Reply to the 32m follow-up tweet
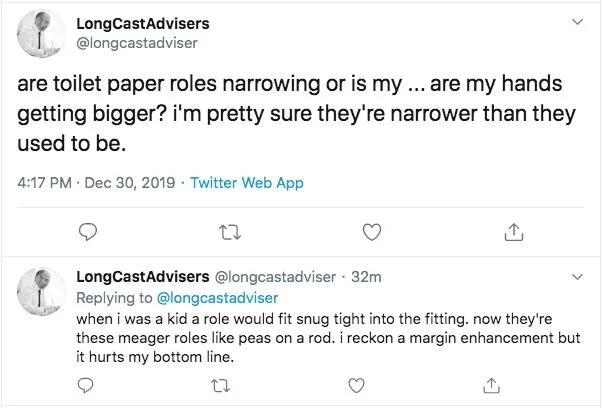 click(86, 384)
